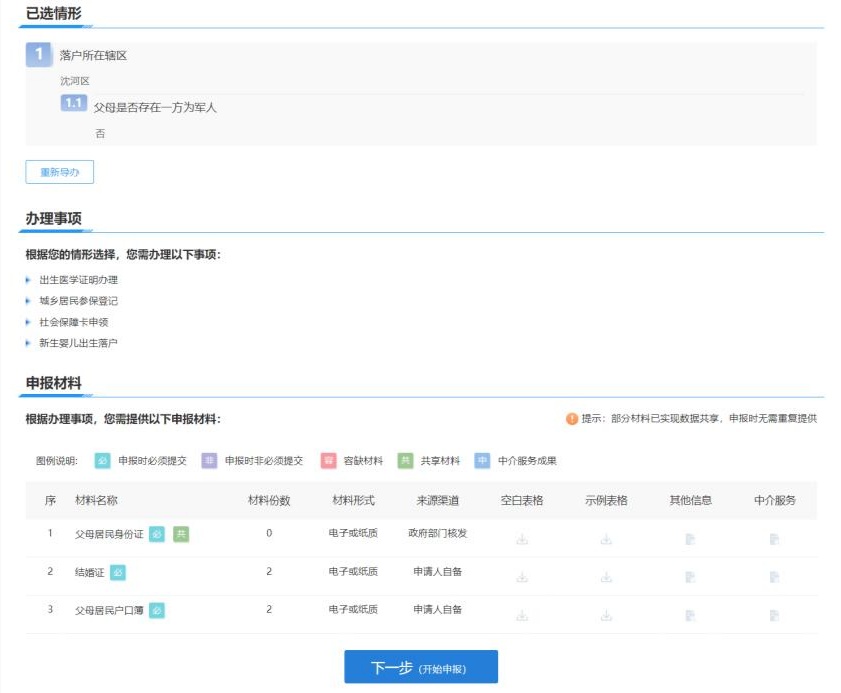Screen dimensions: 841x693
Task: Download blank form for 父母居民身份证
Action: point(521,539)
